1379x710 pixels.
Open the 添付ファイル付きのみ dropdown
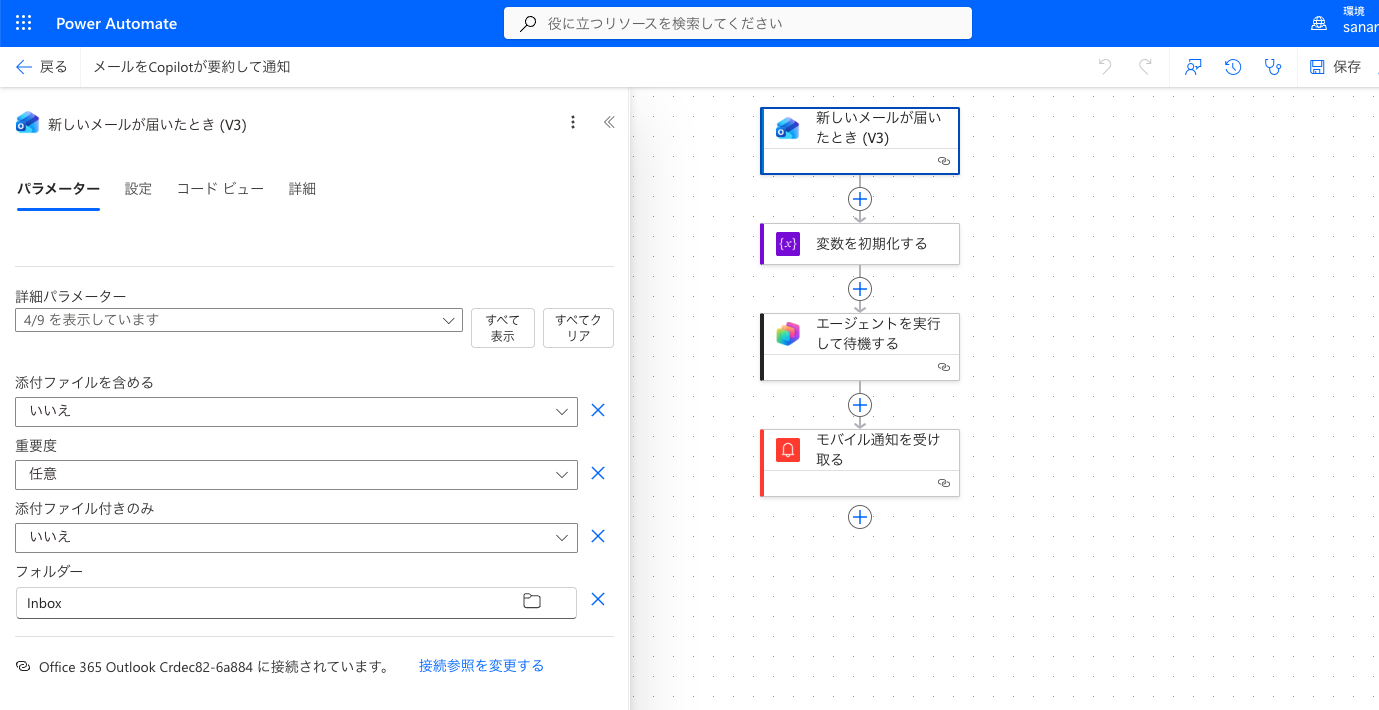click(x=296, y=537)
